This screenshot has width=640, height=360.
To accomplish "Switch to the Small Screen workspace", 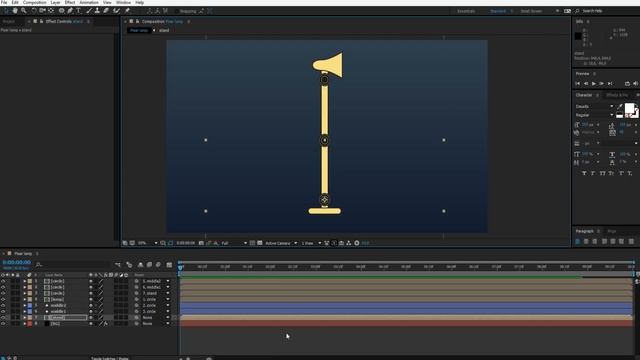I will coord(531,11).
